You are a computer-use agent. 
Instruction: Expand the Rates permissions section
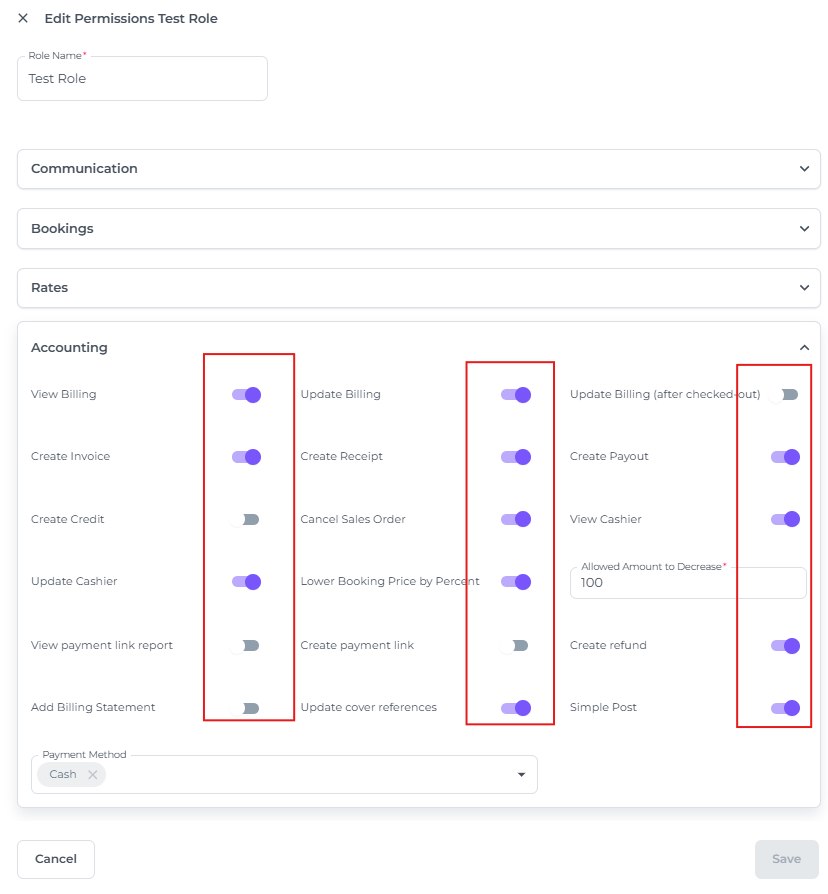click(418, 288)
